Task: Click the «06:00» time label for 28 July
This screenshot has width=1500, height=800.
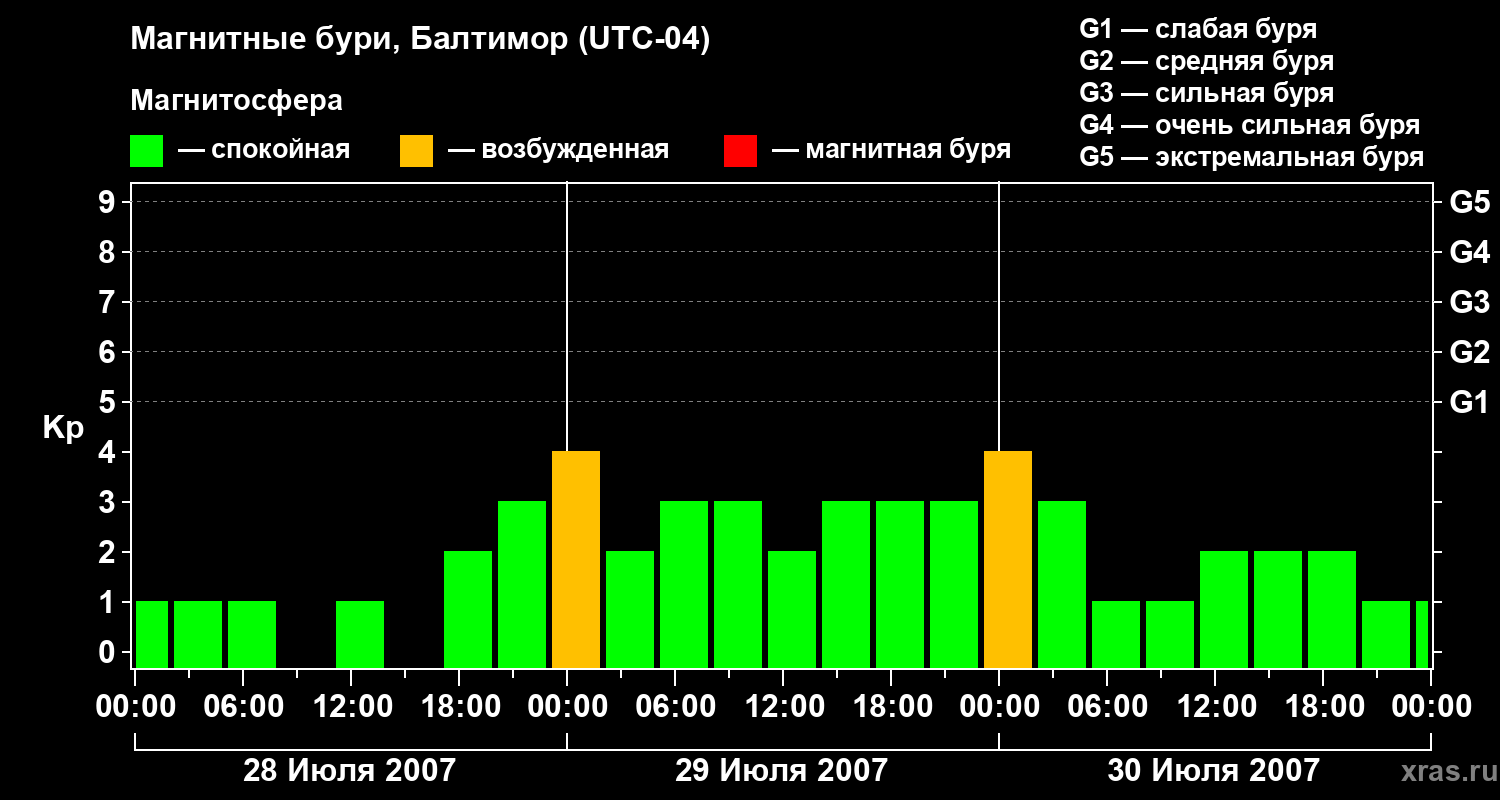Action: pyautogui.click(x=243, y=706)
